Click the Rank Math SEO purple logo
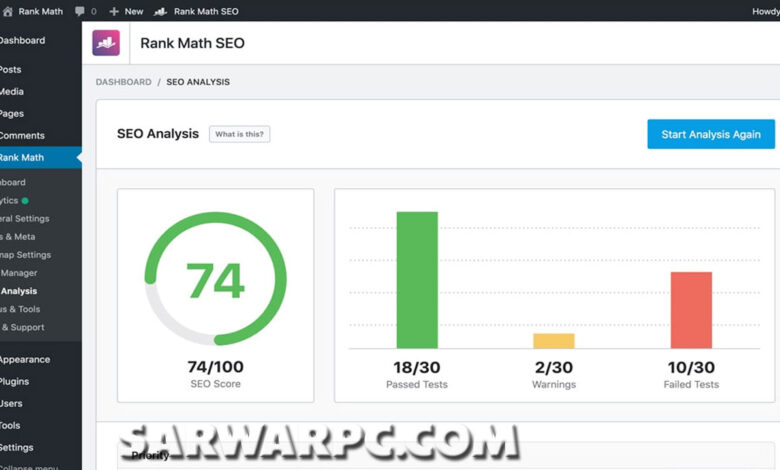The height and width of the screenshot is (470, 780). (106, 43)
